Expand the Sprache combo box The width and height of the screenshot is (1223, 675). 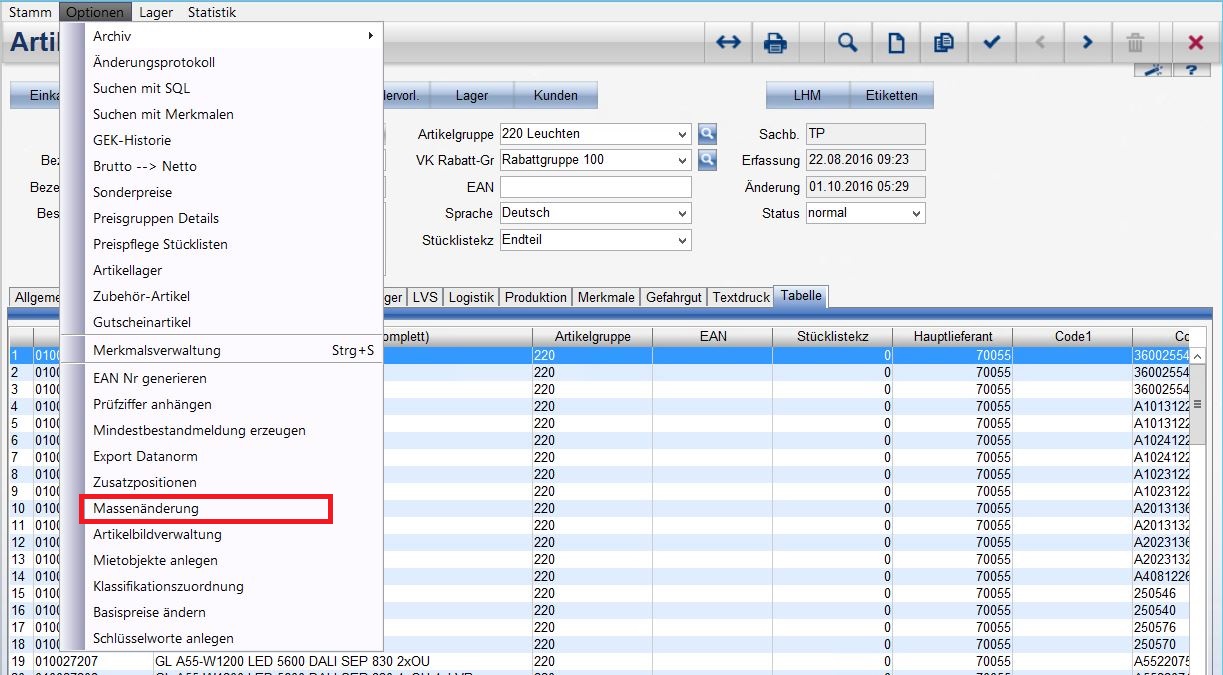[682, 213]
